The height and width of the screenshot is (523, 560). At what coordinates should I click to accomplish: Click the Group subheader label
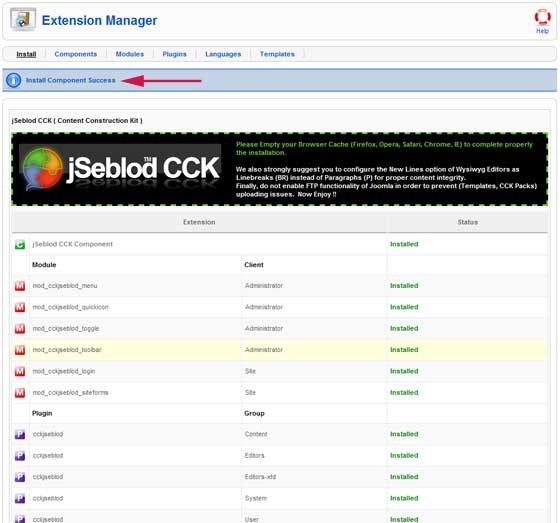(254, 413)
